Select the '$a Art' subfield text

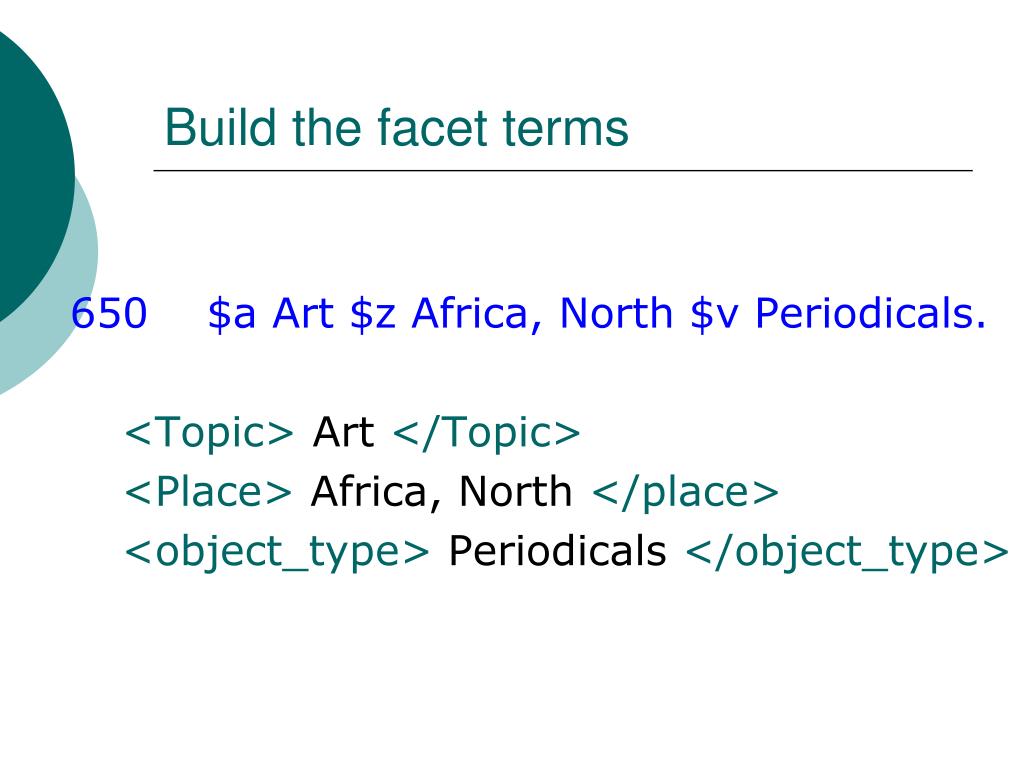(271, 313)
